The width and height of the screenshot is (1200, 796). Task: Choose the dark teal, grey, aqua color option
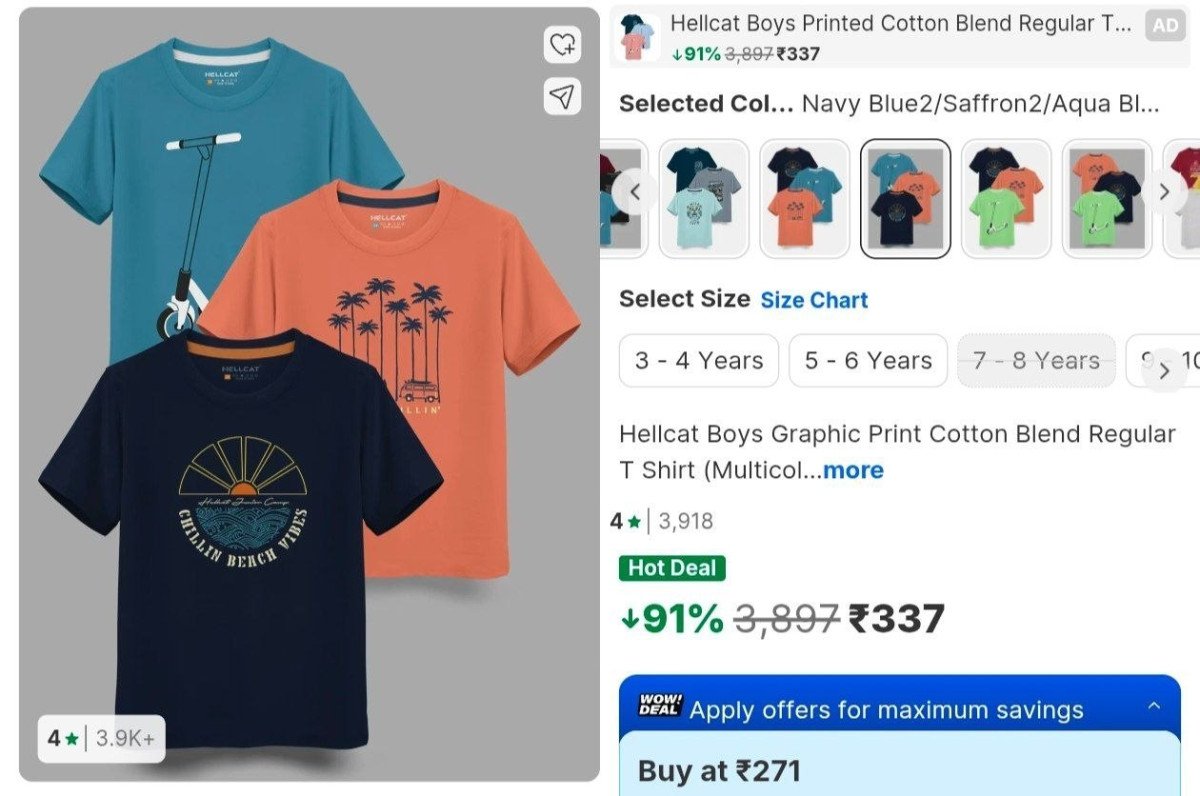(x=704, y=198)
